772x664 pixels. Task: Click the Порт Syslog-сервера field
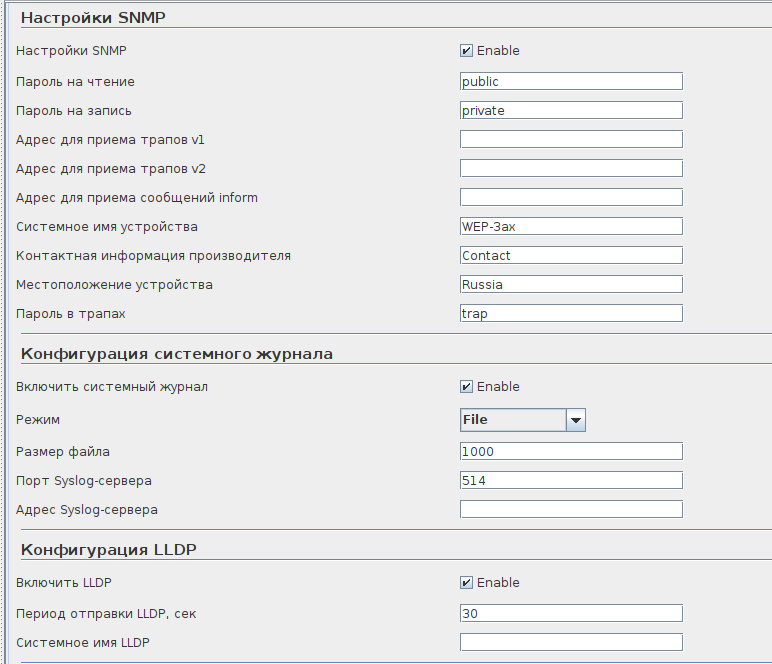click(571, 480)
